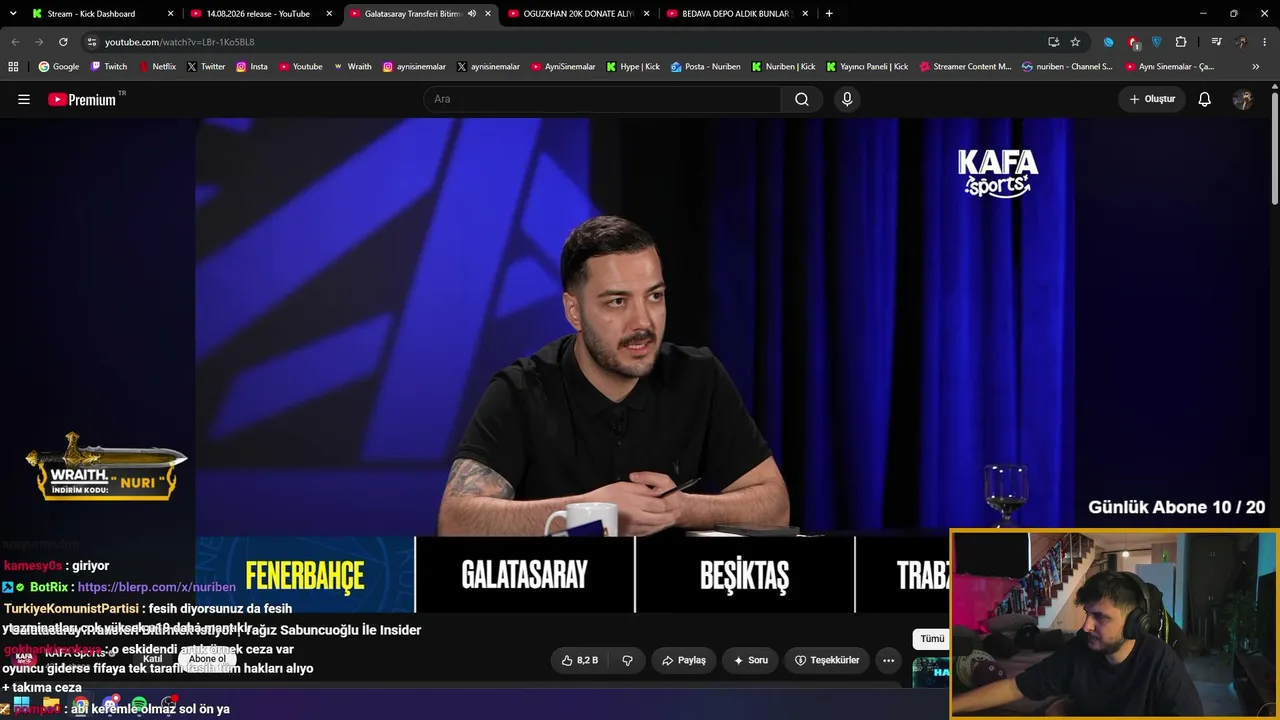
Task: Start voice search with the microphone
Action: 847,99
